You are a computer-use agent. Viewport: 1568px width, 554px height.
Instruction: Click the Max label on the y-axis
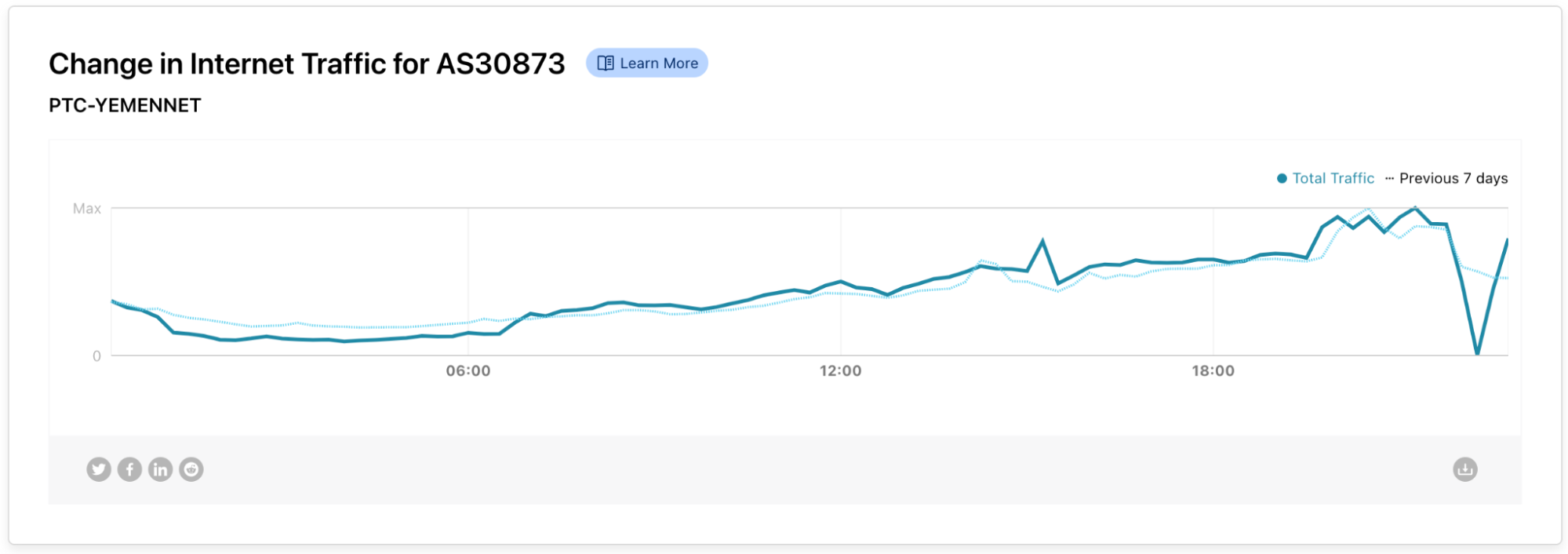point(87,209)
